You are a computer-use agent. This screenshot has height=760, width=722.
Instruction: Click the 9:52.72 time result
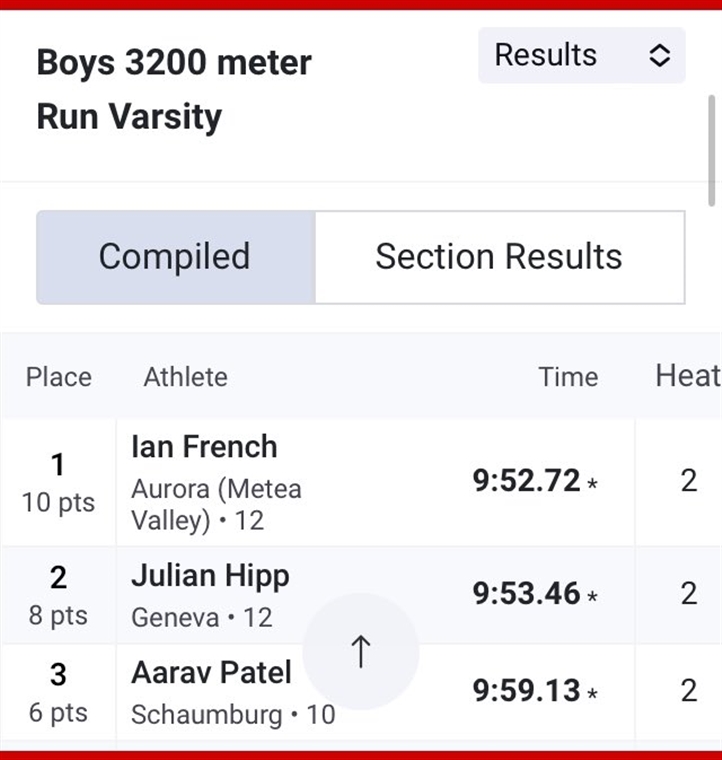click(x=526, y=481)
